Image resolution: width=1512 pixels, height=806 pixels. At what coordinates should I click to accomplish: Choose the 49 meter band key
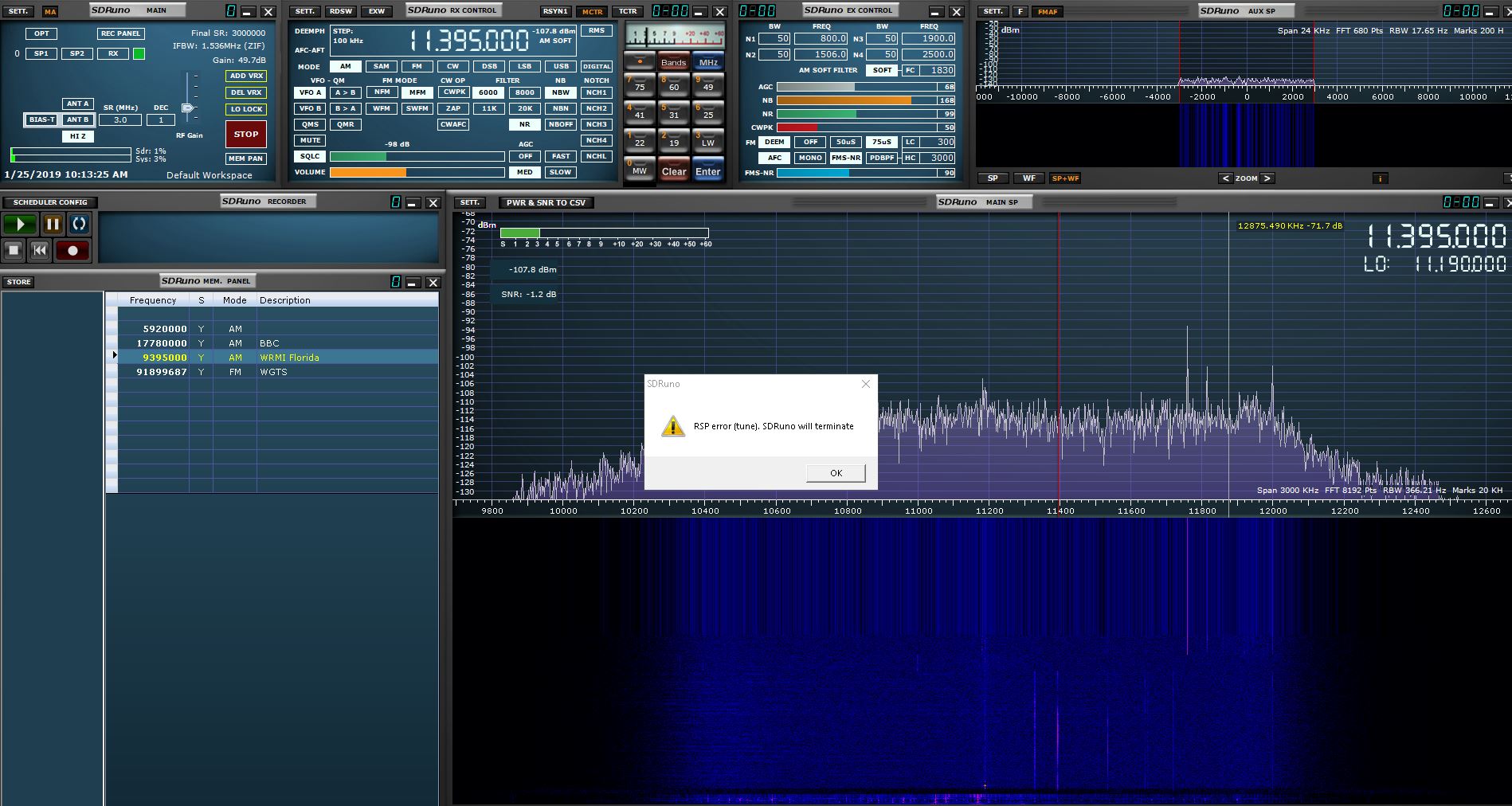(x=708, y=85)
